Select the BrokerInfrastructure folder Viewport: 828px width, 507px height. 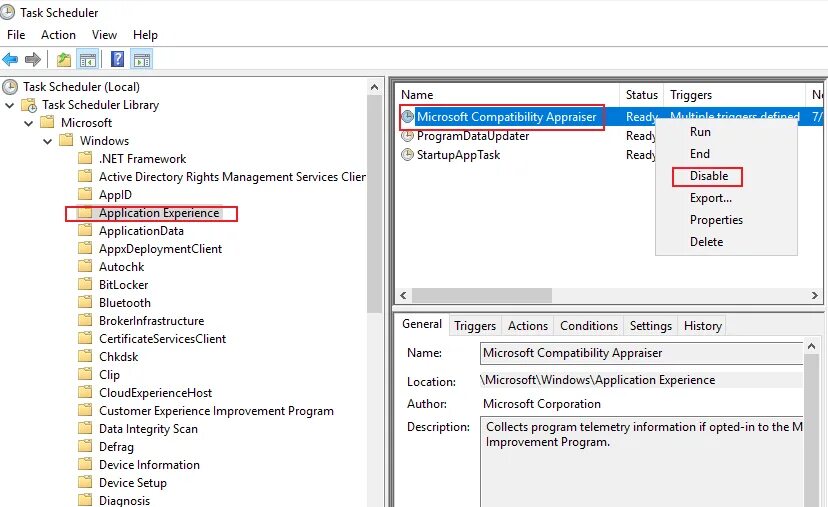(152, 321)
